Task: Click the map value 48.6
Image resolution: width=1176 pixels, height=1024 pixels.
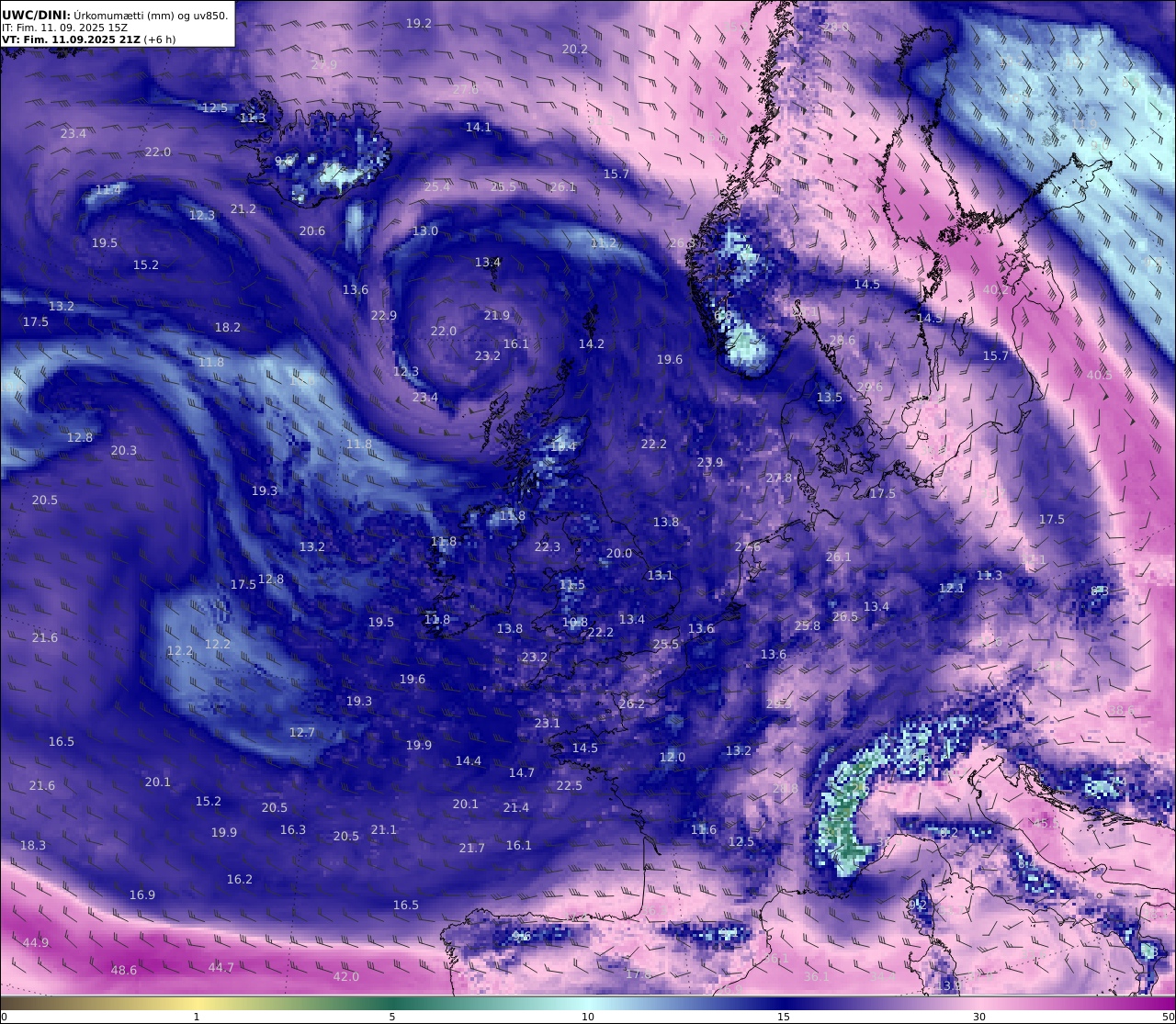Action: point(124,970)
